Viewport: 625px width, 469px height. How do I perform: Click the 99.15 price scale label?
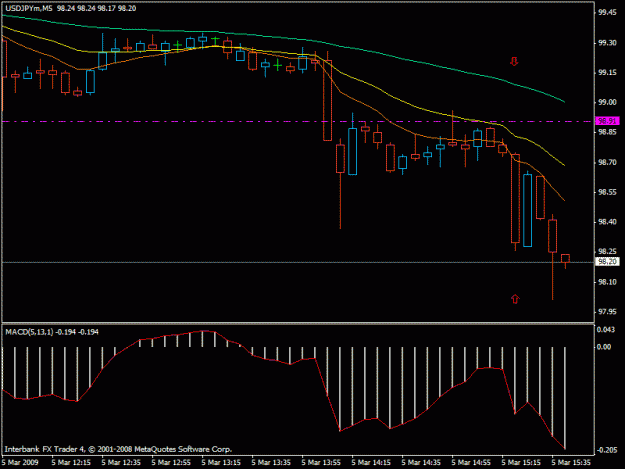click(x=607, y=73)
